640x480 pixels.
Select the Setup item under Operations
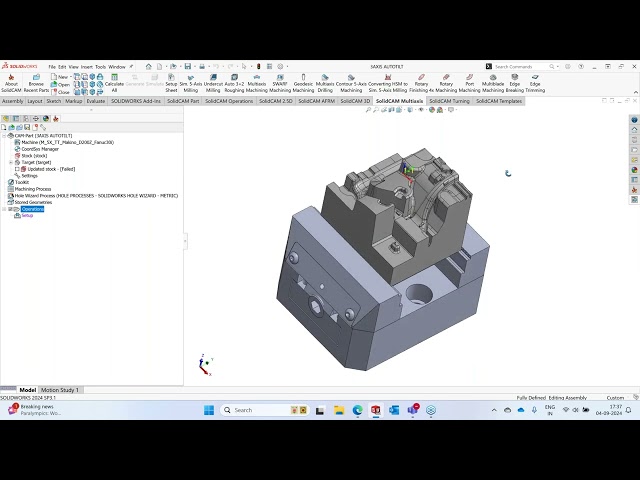tap(24, 216)
